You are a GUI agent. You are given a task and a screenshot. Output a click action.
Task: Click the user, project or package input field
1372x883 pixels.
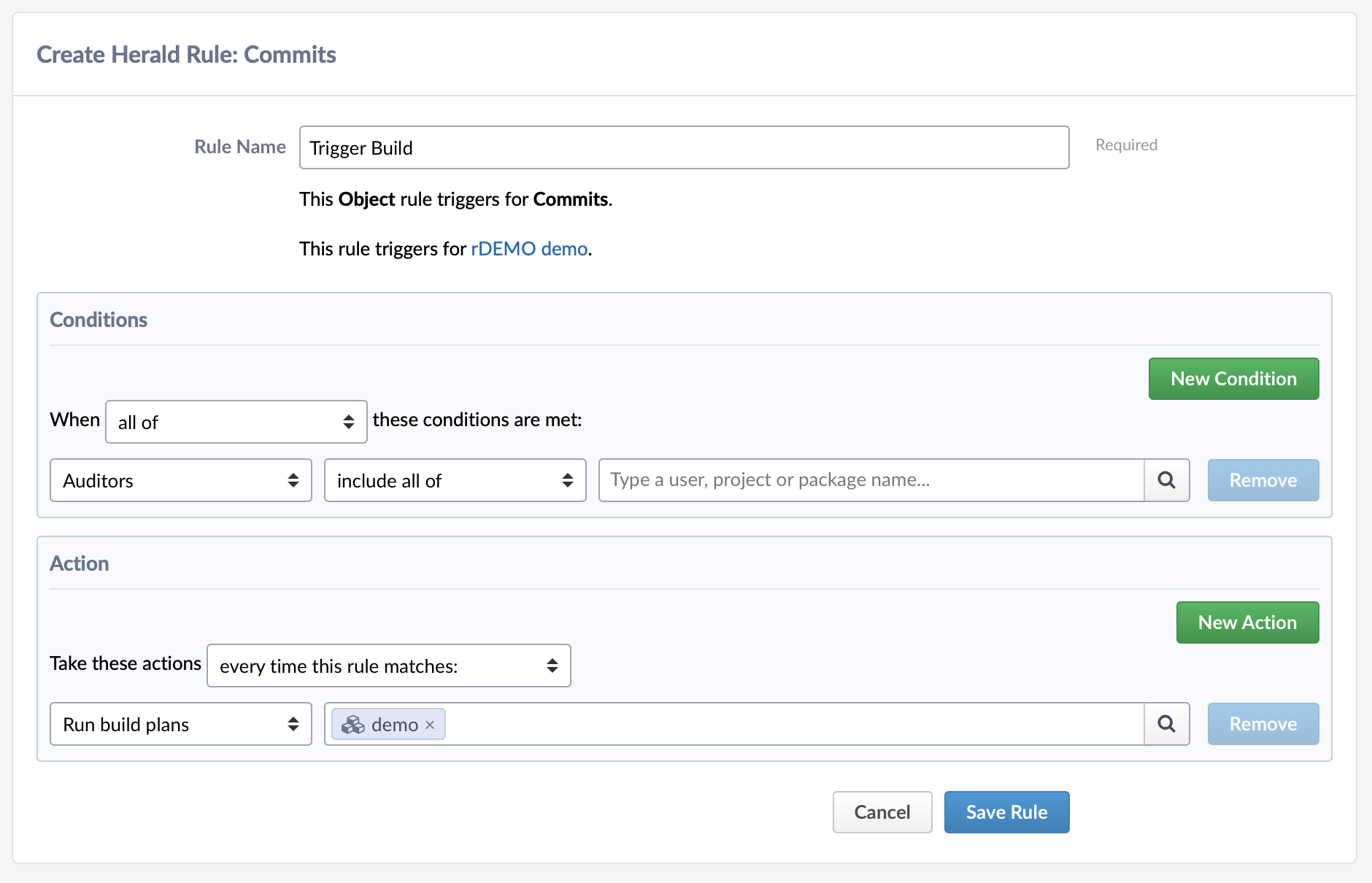tap(868, 480)
